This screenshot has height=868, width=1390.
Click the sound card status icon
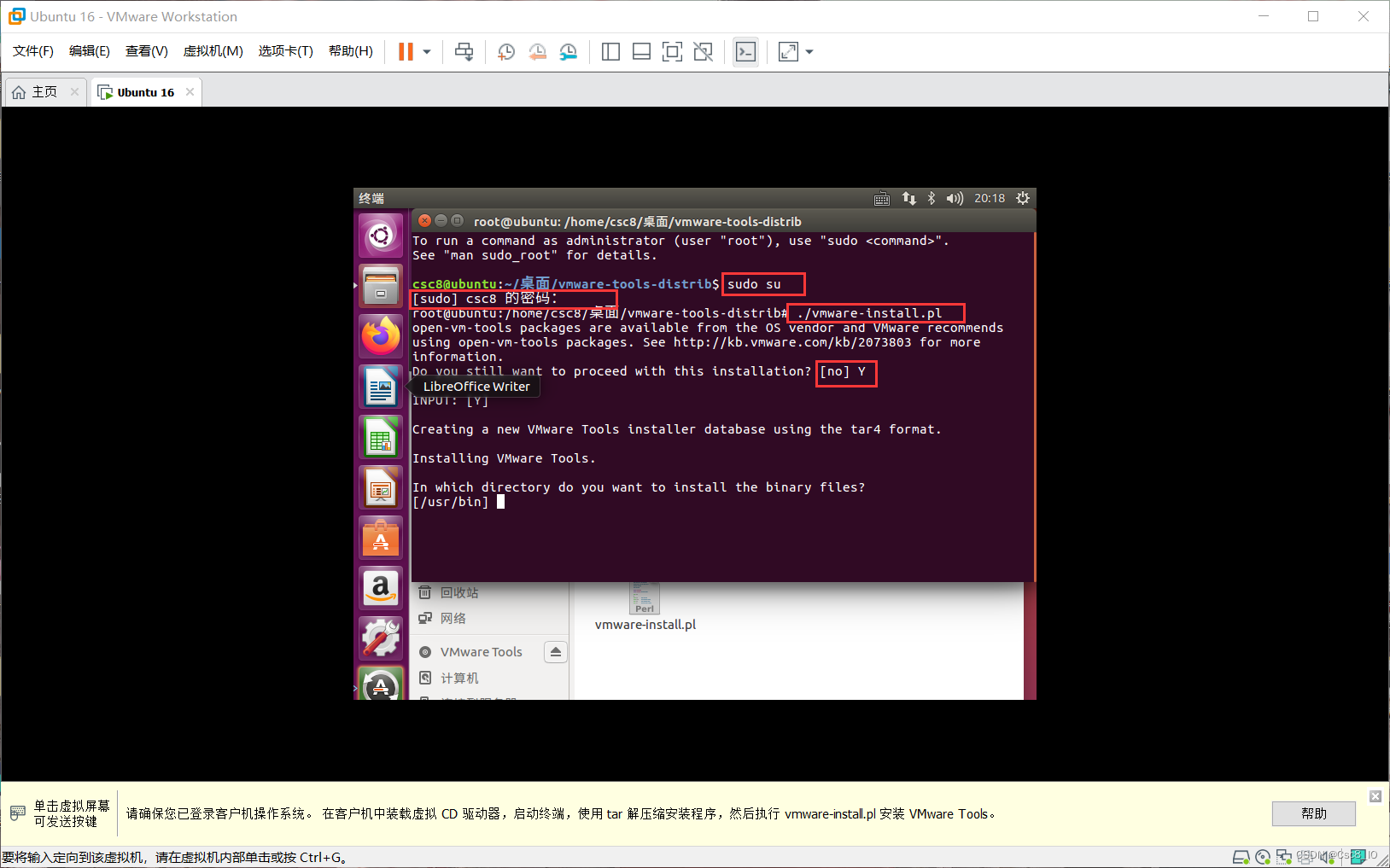coord(1326,857)
